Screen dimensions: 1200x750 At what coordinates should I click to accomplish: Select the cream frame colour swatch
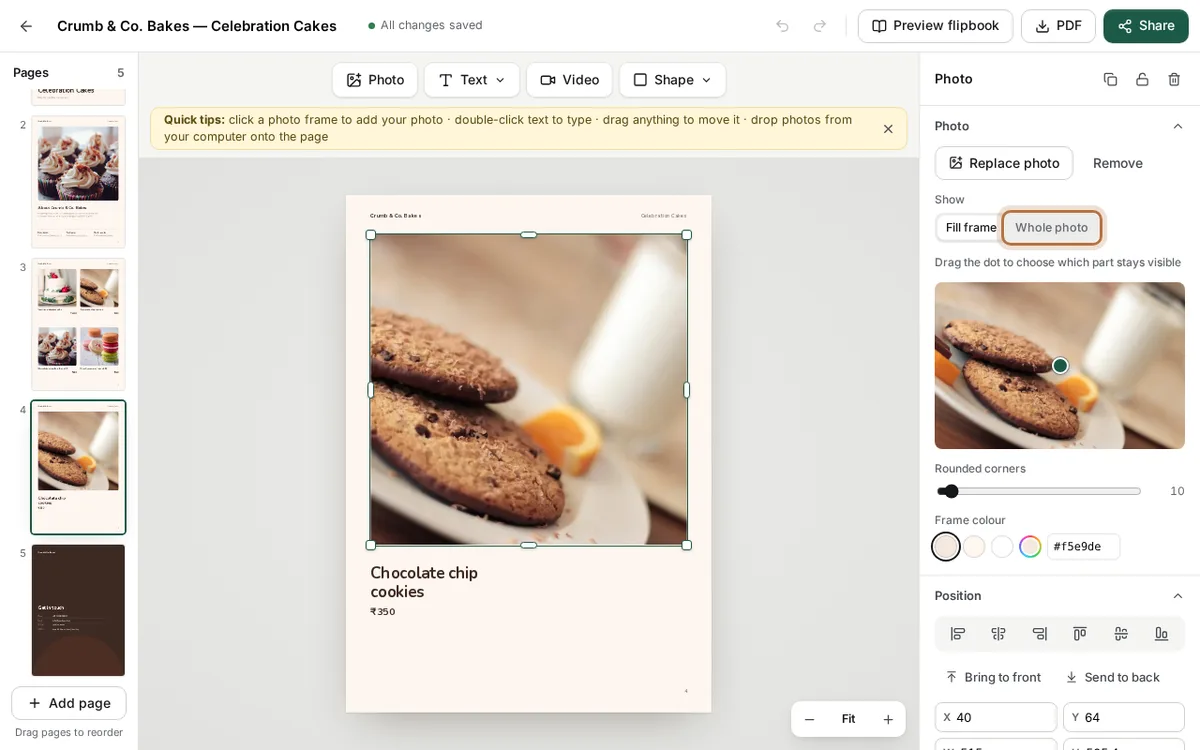(x=974, y=546)
